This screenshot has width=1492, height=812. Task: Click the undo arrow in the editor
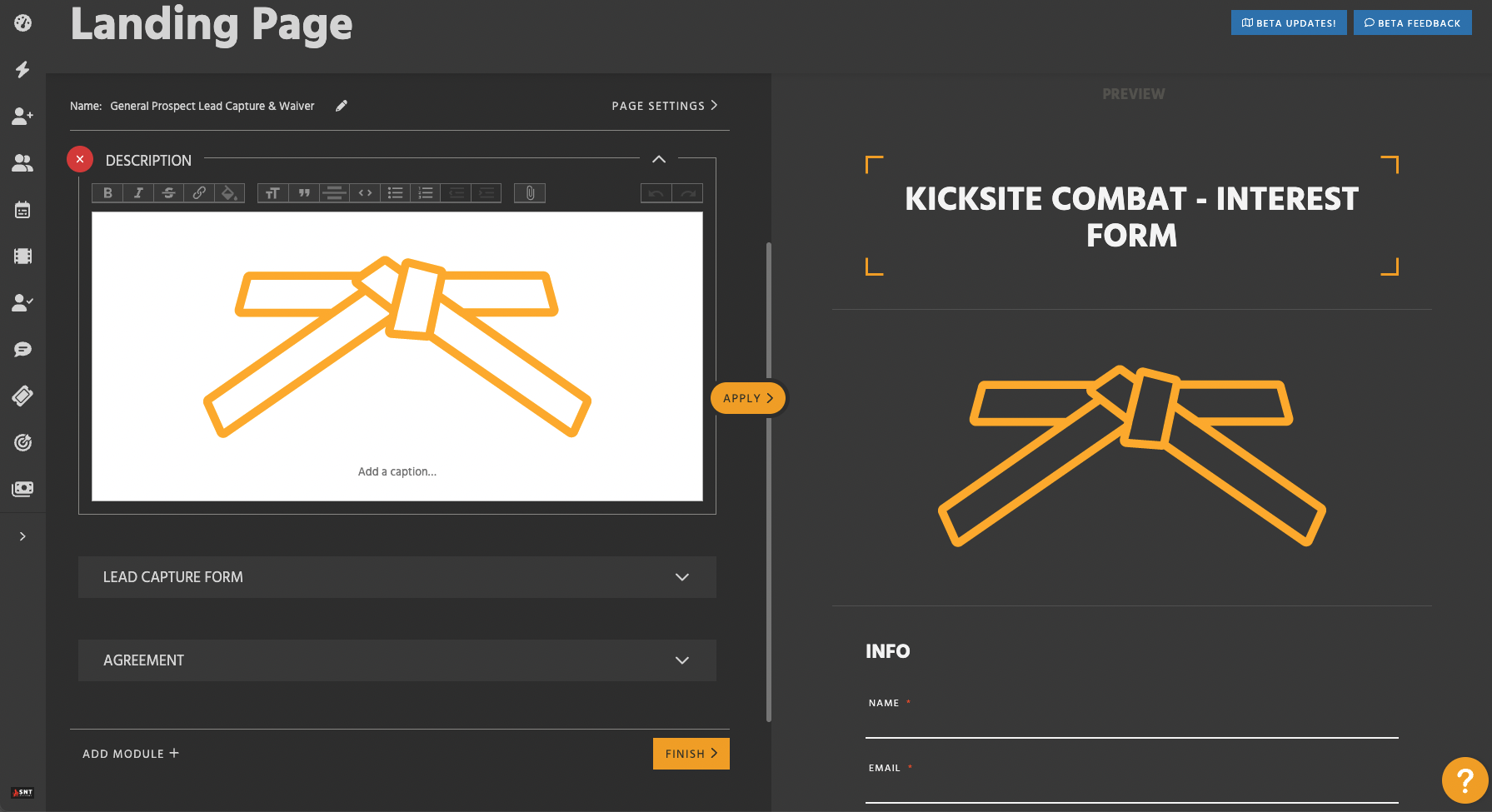coord(656,192)
